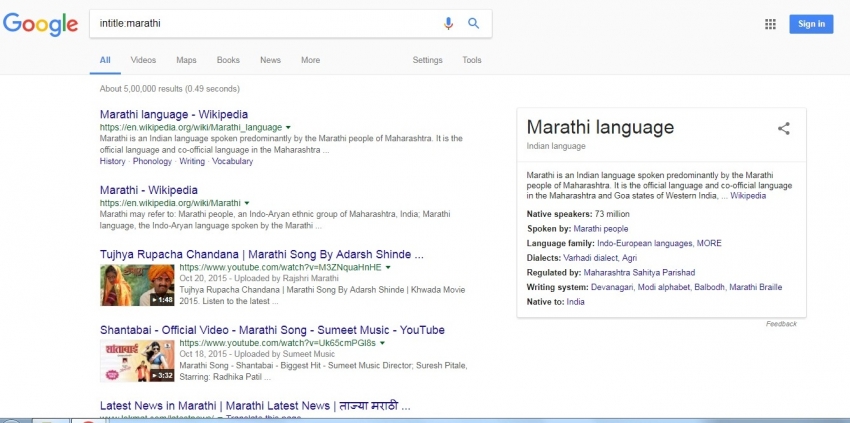This screenshot has width=850, height=423.
Task: Switch to the Maps tab
Action: click(x=186, y=60)
